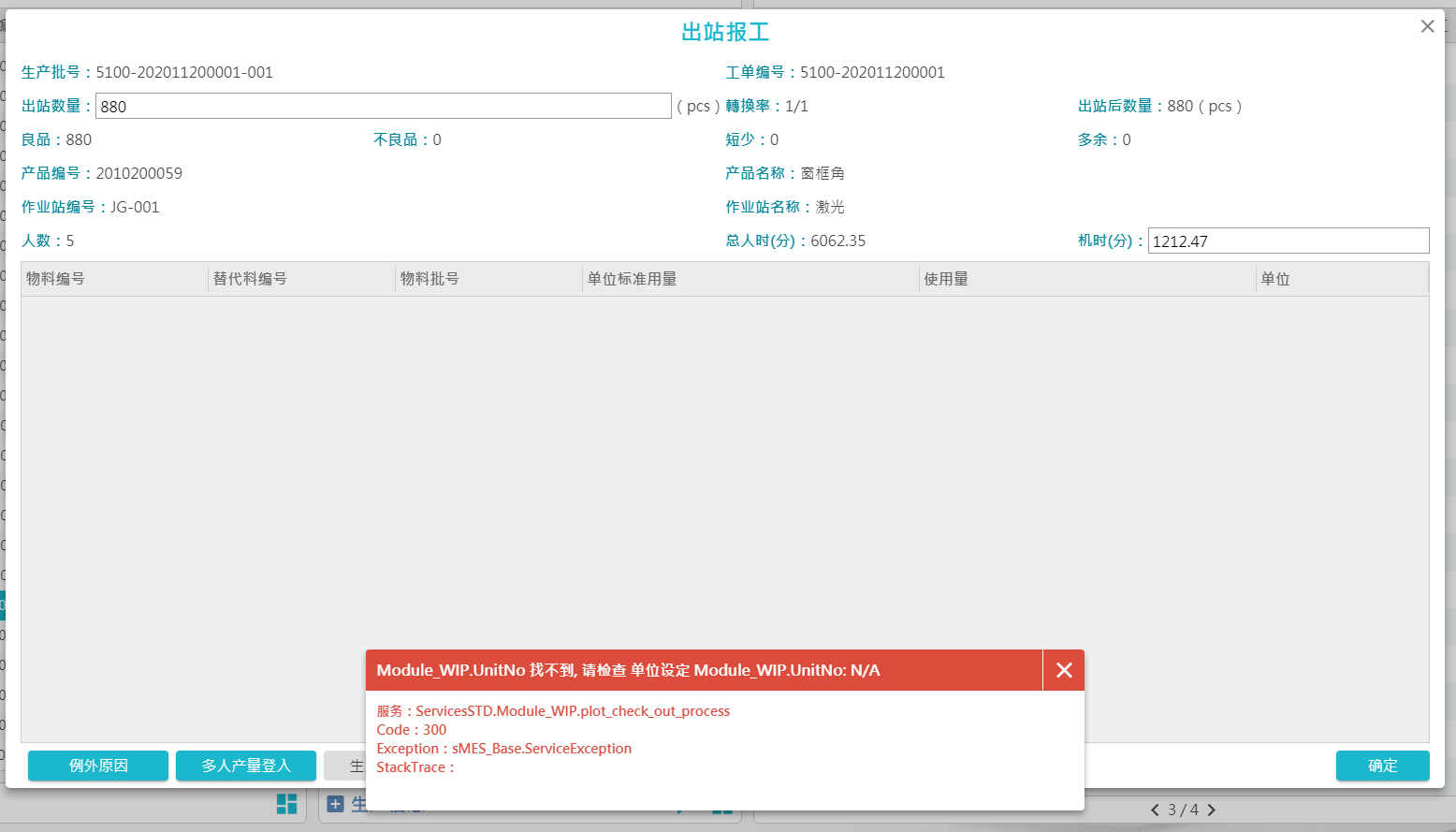Click the 多余 0 value
The width and height of the screenshot is (1456, 832).
(x=1127, y=139)
